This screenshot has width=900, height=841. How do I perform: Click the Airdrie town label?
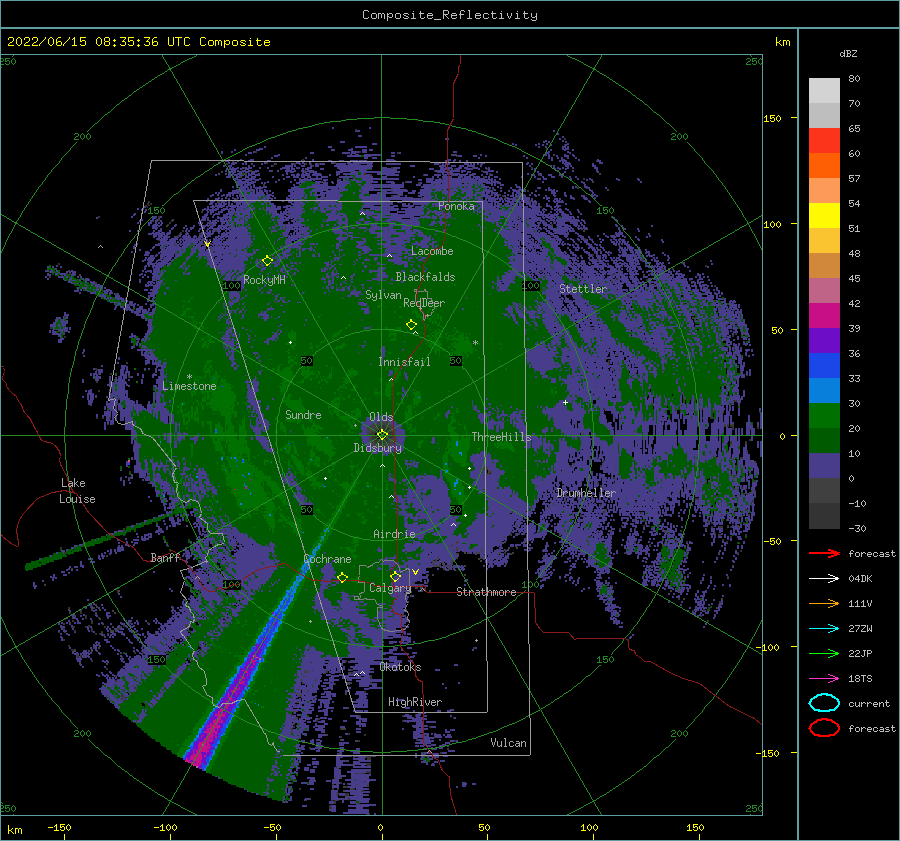394,534
